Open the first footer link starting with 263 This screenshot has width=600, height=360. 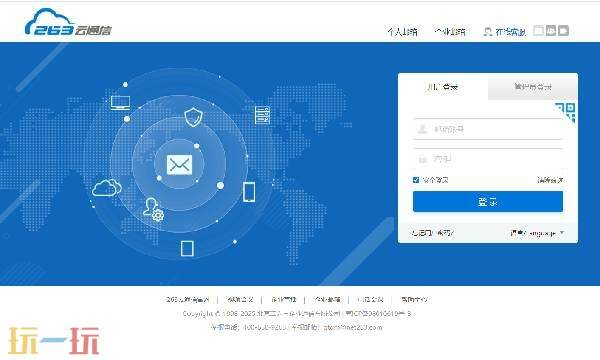pyautogui.click(x=188, y=299)
